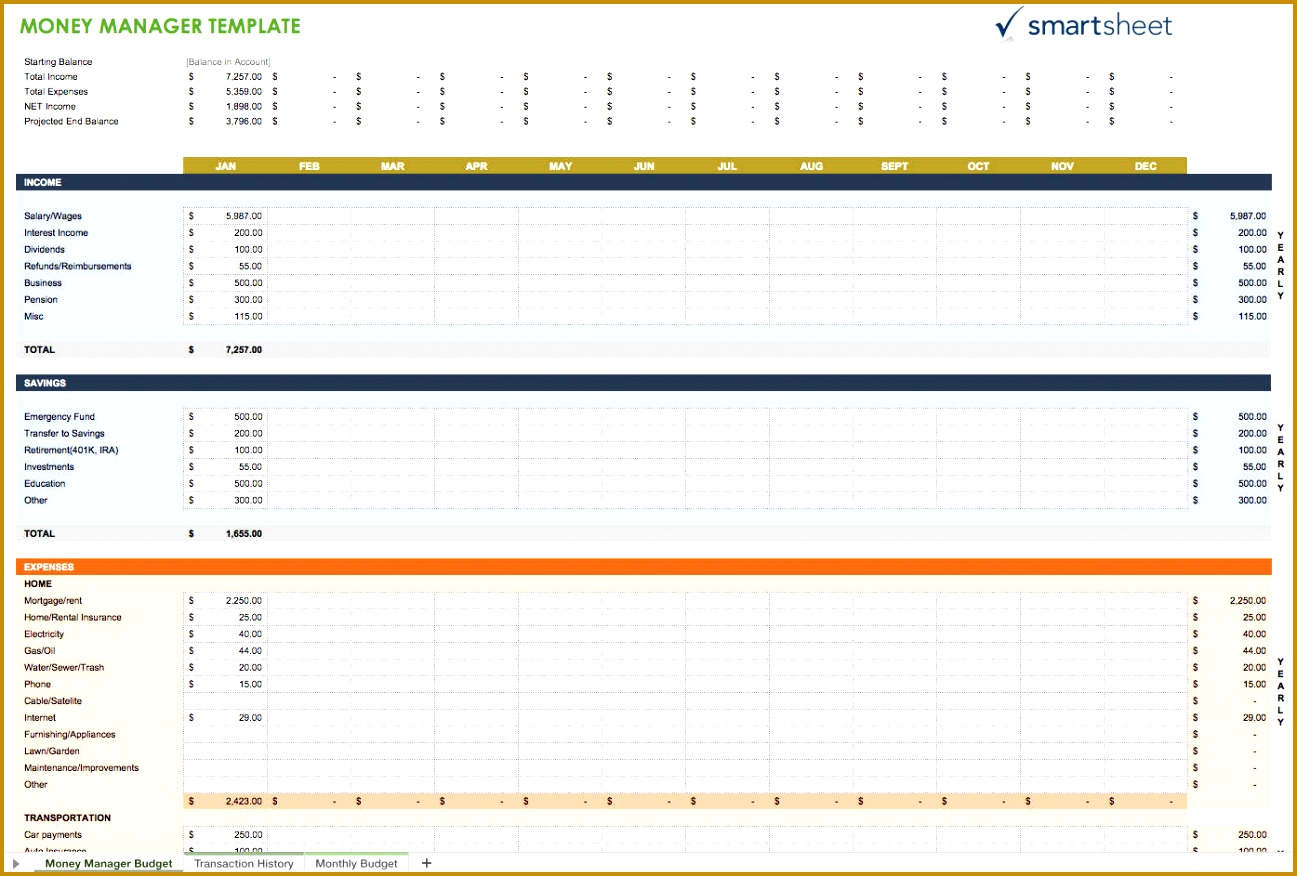
Task: Select the AUG column header
Action: coord(812,166)
